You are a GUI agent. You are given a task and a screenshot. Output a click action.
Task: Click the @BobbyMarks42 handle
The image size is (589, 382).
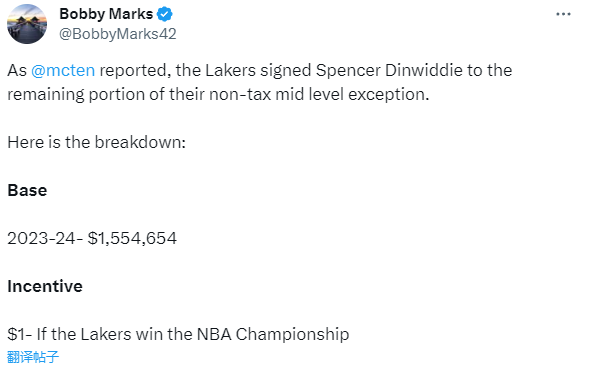pos(118,34)
